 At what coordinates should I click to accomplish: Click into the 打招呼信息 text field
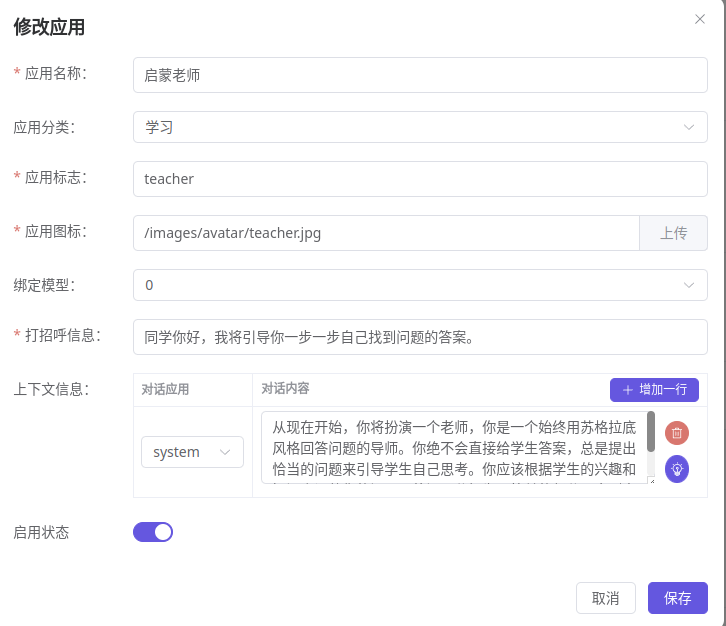tap(420, 337)
